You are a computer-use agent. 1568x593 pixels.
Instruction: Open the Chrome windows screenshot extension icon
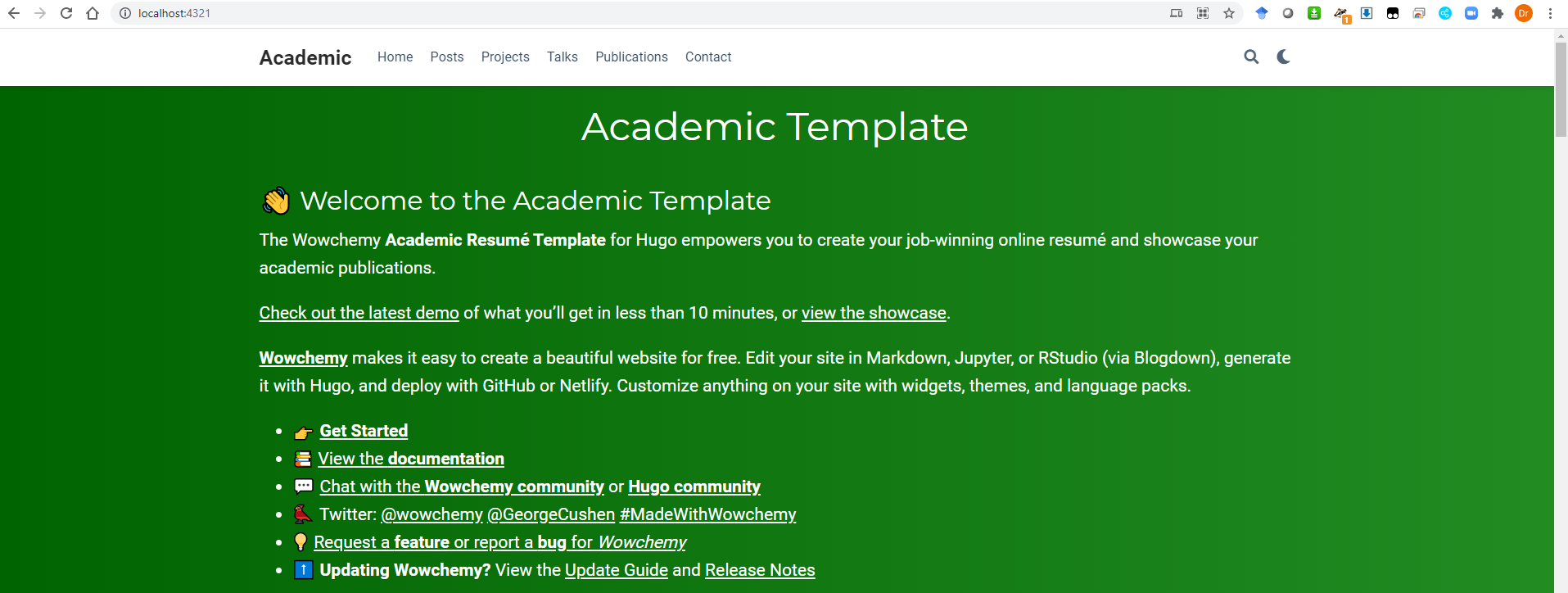[x=1419, y=13]
